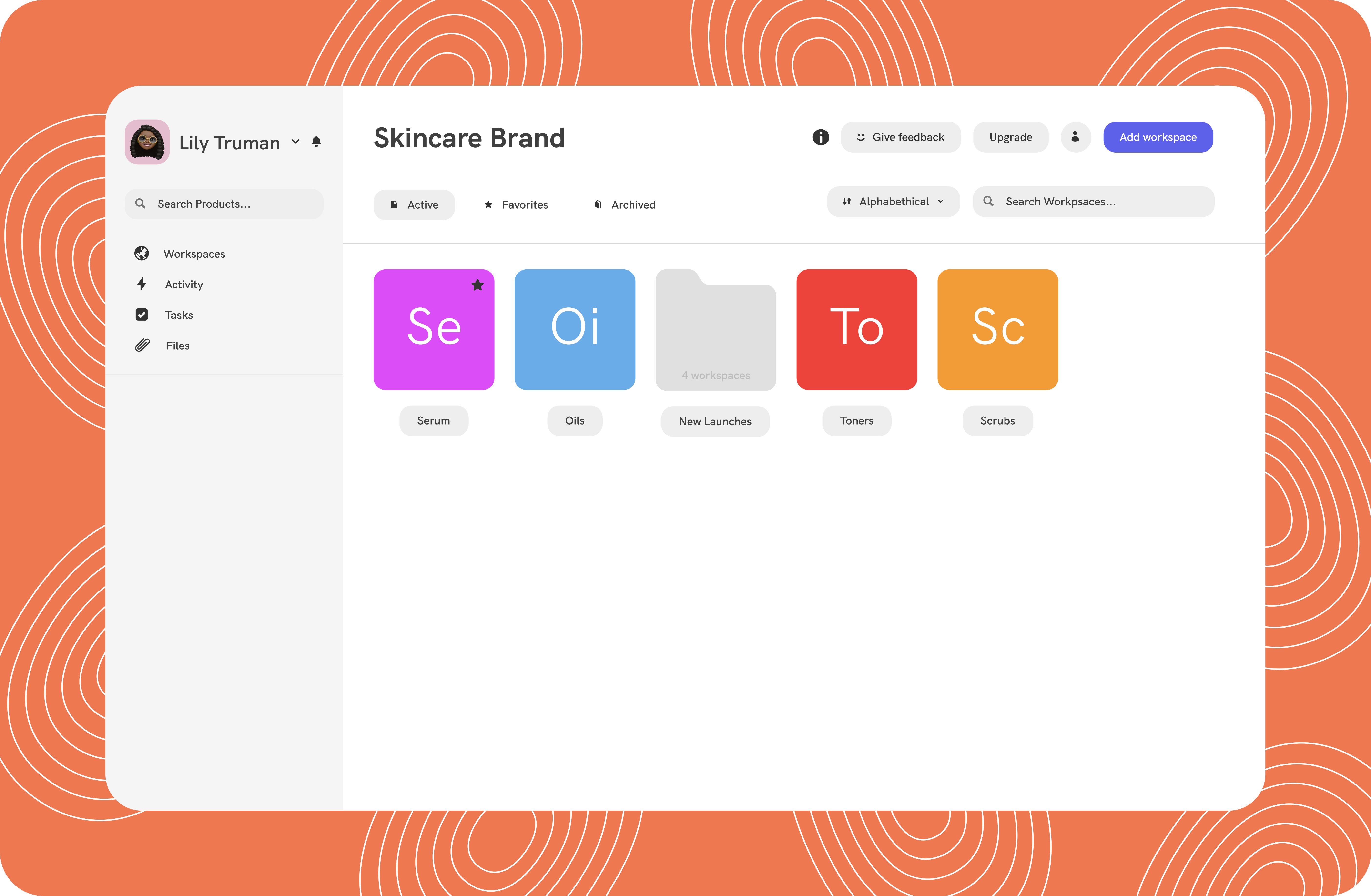Screen dimensions: 1371x896
Task: Open the red Toners workspace tile
Action: coord(857,330)
